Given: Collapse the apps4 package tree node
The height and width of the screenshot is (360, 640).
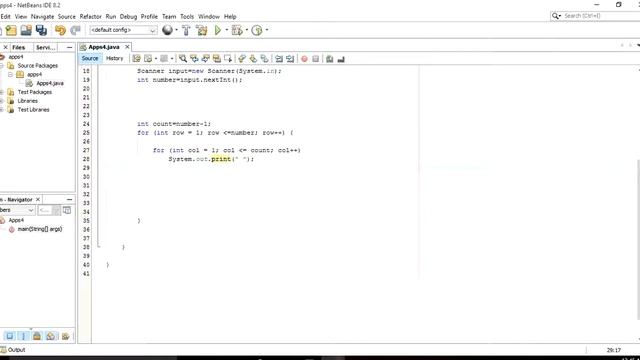Looking at the screenshot, I should [x=10, y=74].
